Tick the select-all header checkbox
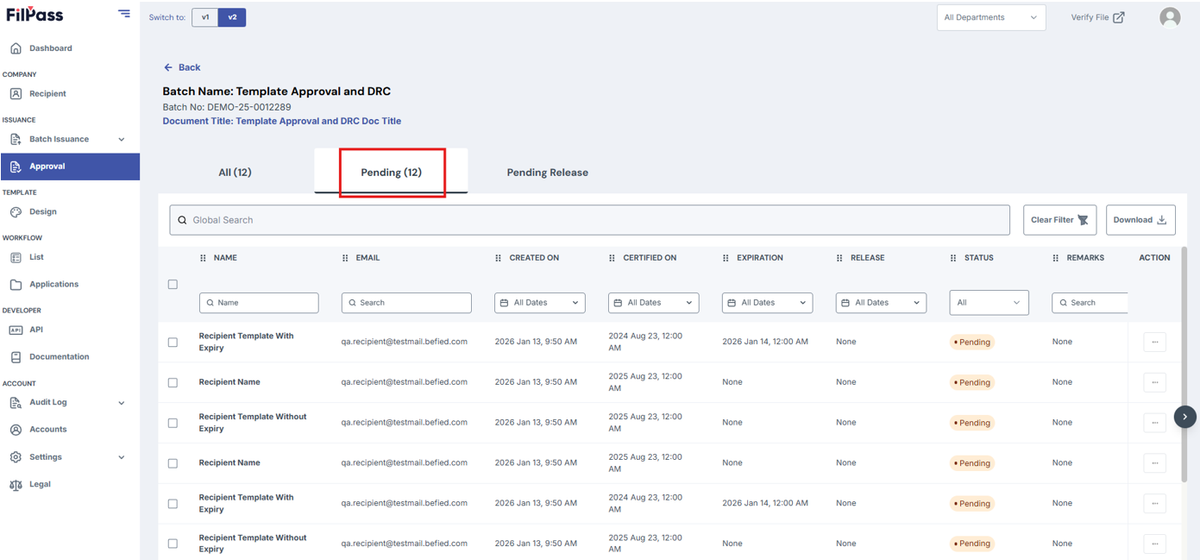Viewport: 1200px width, 560px height. tap(173, 284)
